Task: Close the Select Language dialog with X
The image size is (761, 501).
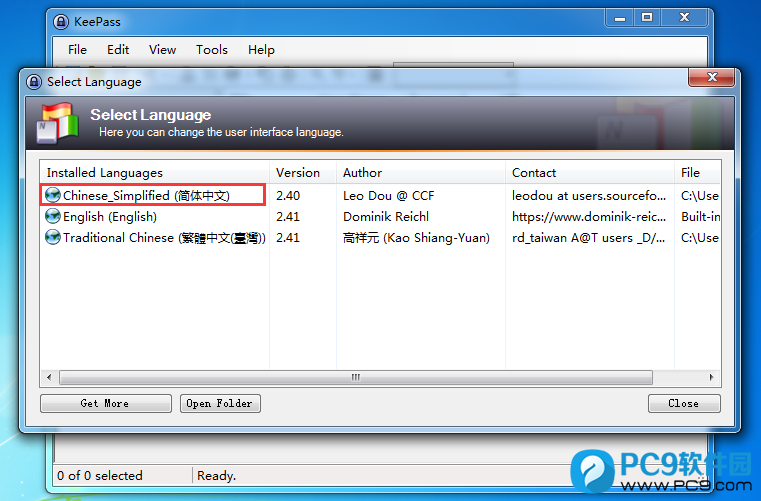Action: (x=712, y=77)
